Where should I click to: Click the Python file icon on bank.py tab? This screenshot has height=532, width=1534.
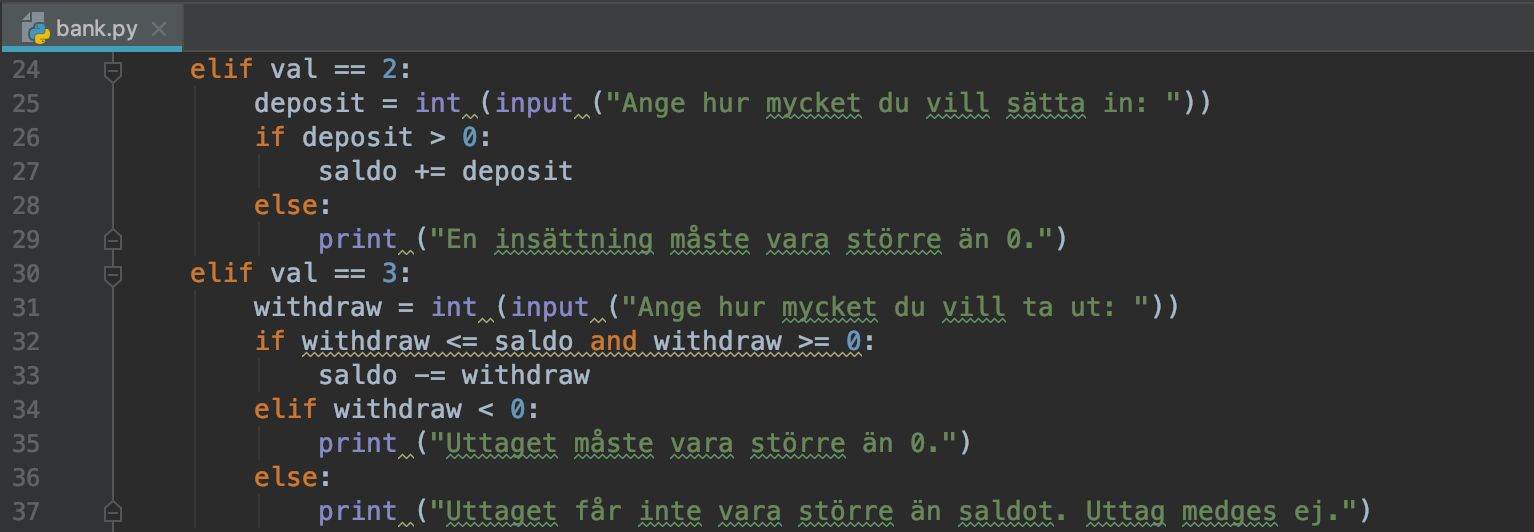click(36, 28)
